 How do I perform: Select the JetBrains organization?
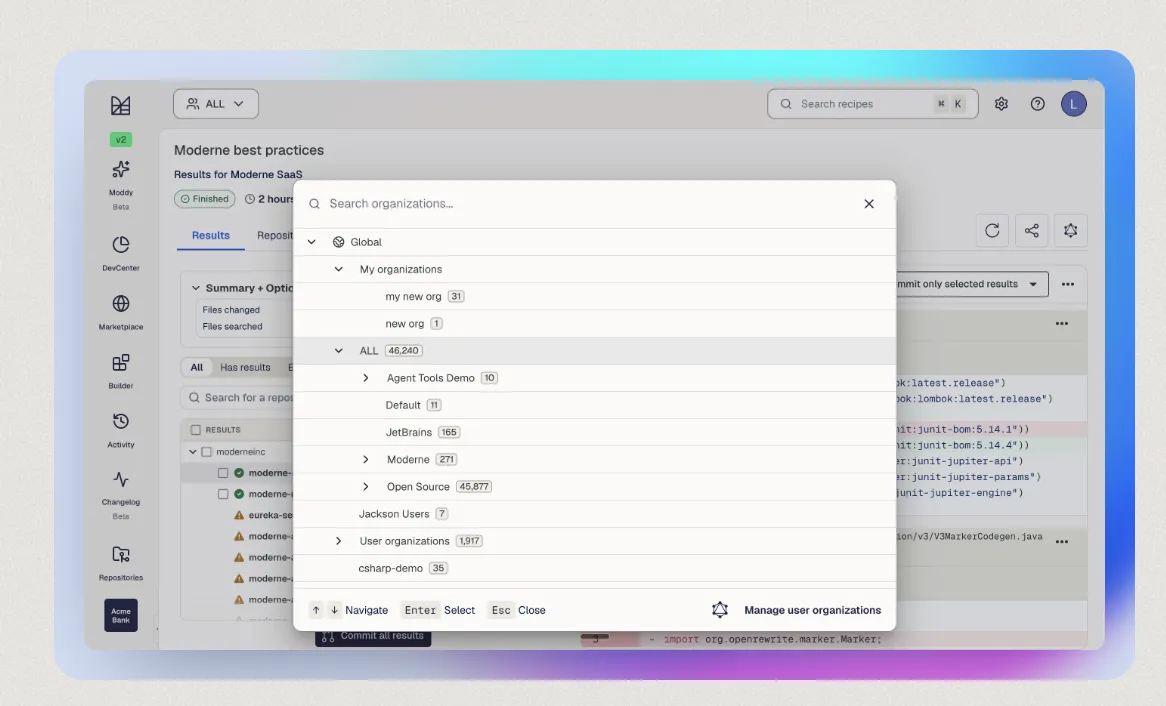pos(594,432)
